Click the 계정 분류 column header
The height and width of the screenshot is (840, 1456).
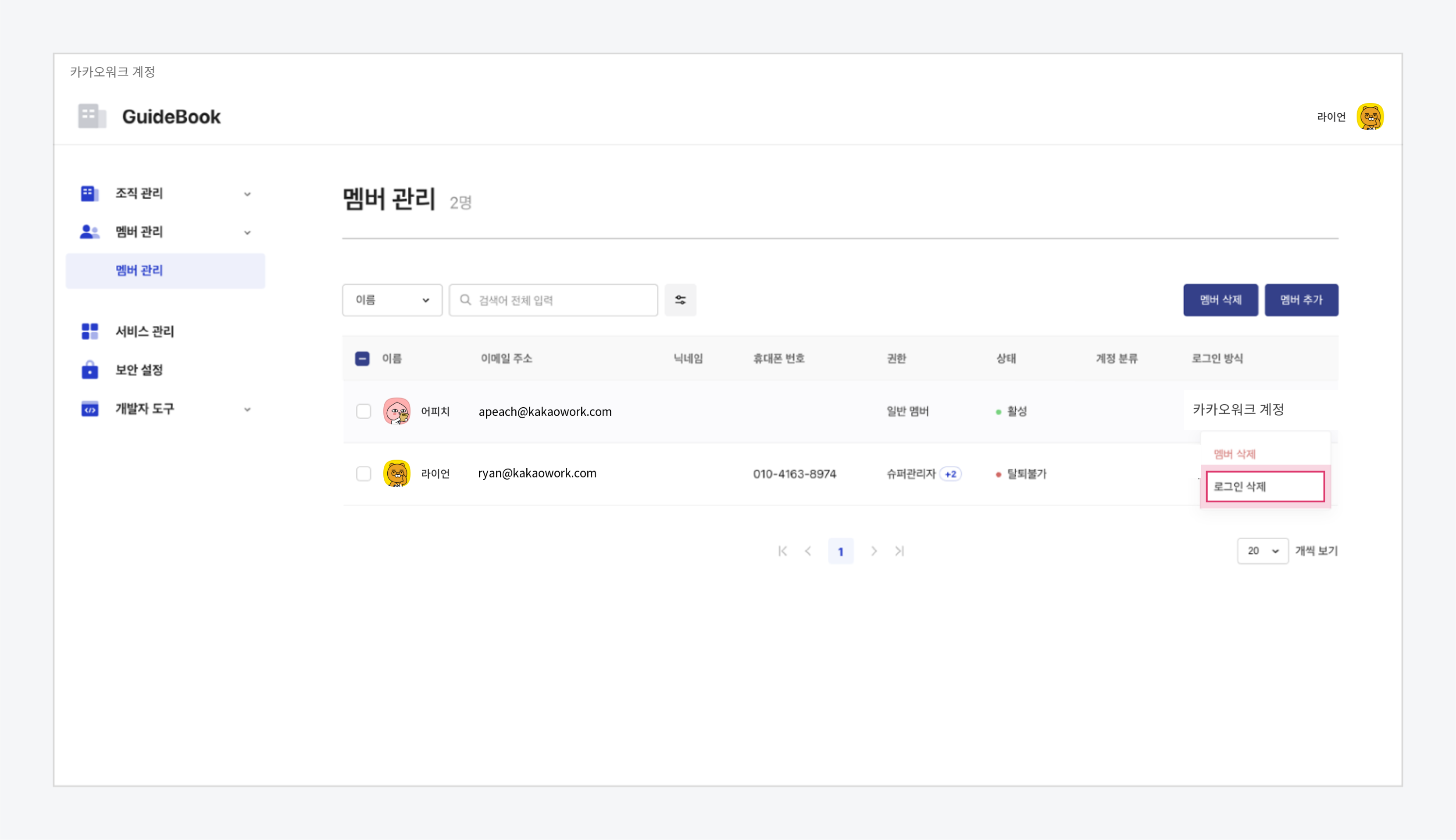click(1117, 359)
